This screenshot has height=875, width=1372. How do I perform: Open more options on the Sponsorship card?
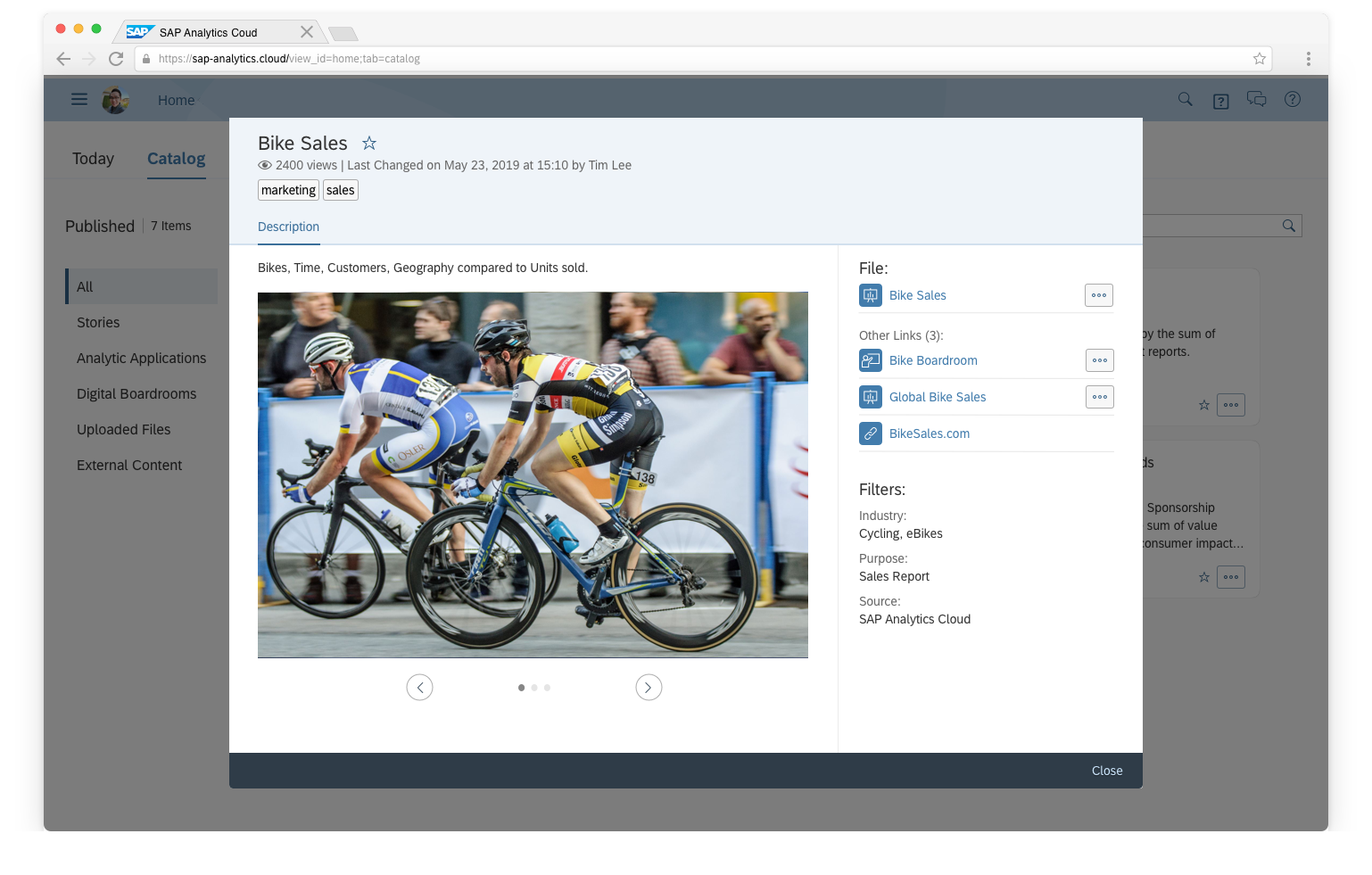(x=1231, y=577)
